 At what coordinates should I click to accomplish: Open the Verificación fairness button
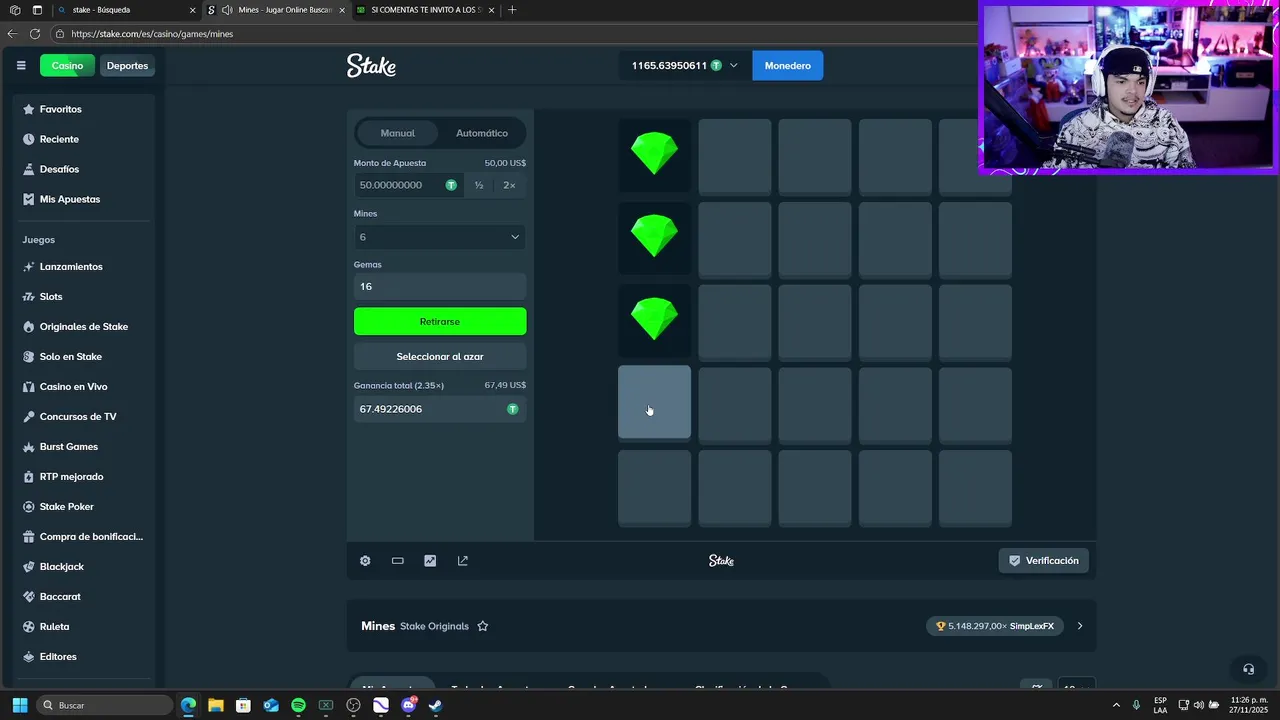click(x=1043, y=561)
